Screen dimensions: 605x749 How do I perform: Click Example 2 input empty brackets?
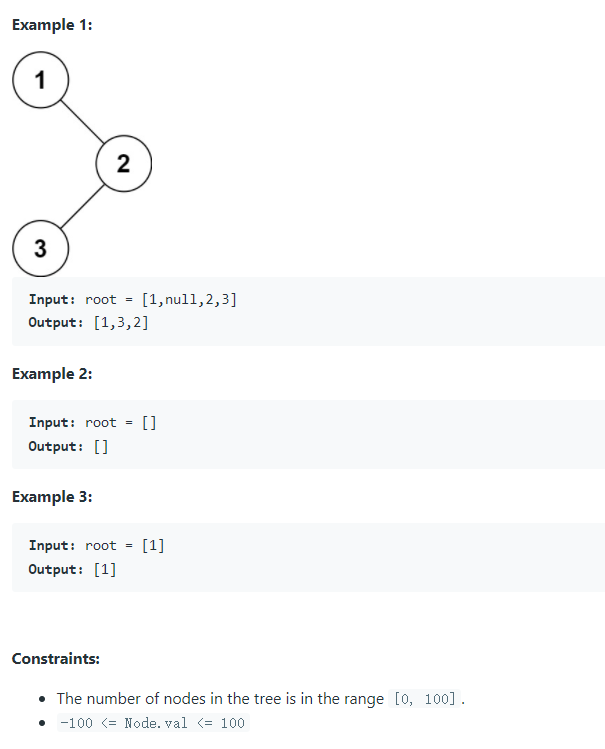149,423
